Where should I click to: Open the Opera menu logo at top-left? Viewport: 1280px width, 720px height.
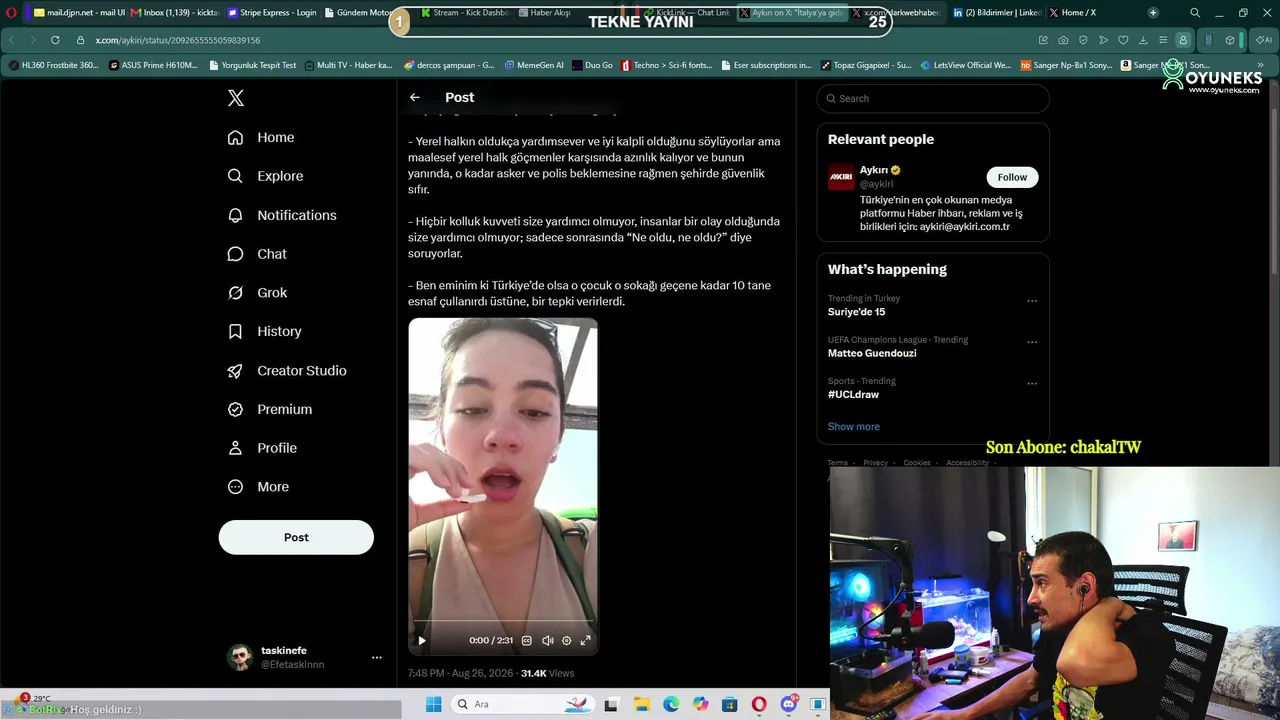[12, 13]
